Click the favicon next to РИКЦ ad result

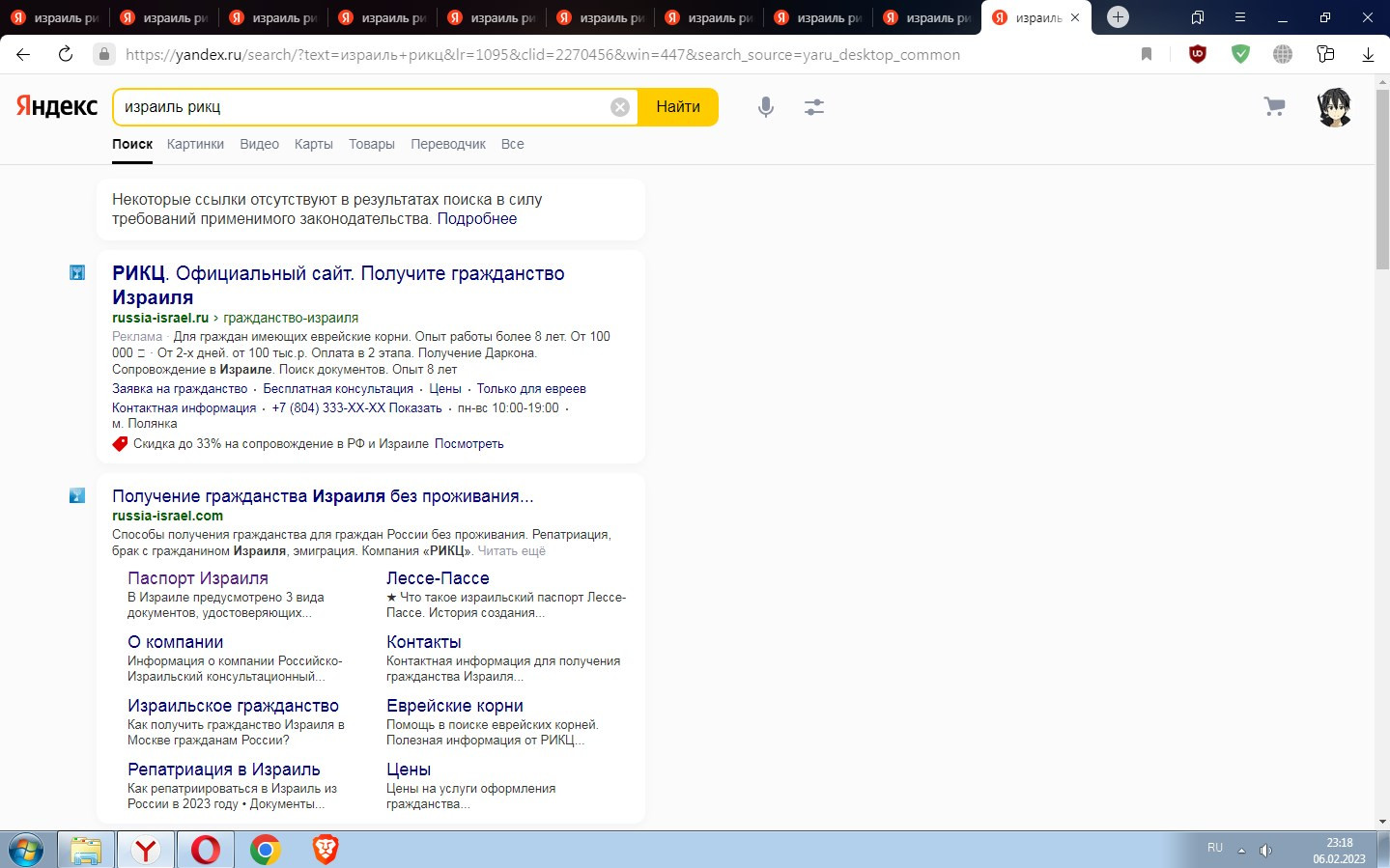77,273
